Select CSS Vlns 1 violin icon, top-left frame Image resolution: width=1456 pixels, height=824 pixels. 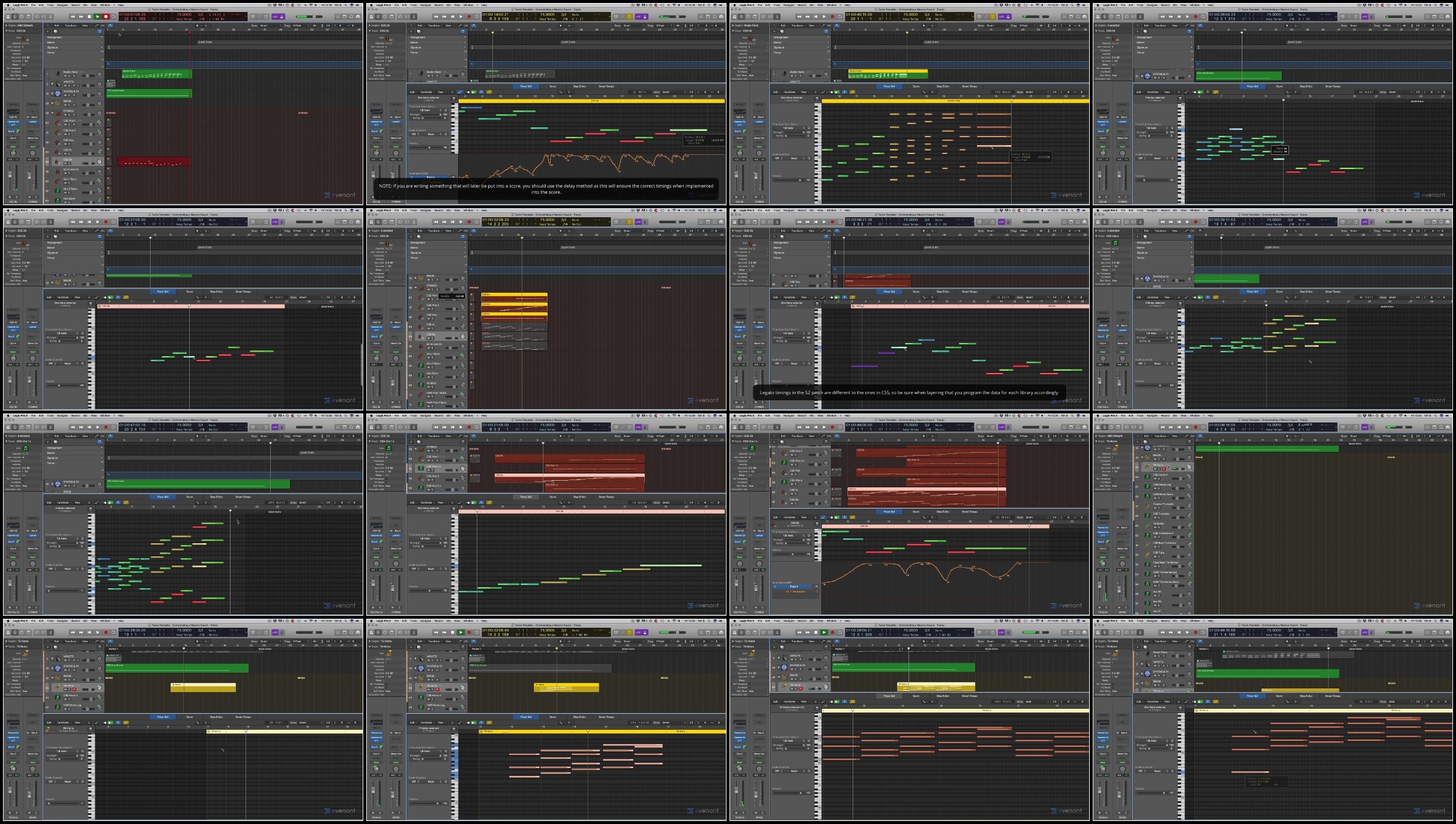pos(58,123)
